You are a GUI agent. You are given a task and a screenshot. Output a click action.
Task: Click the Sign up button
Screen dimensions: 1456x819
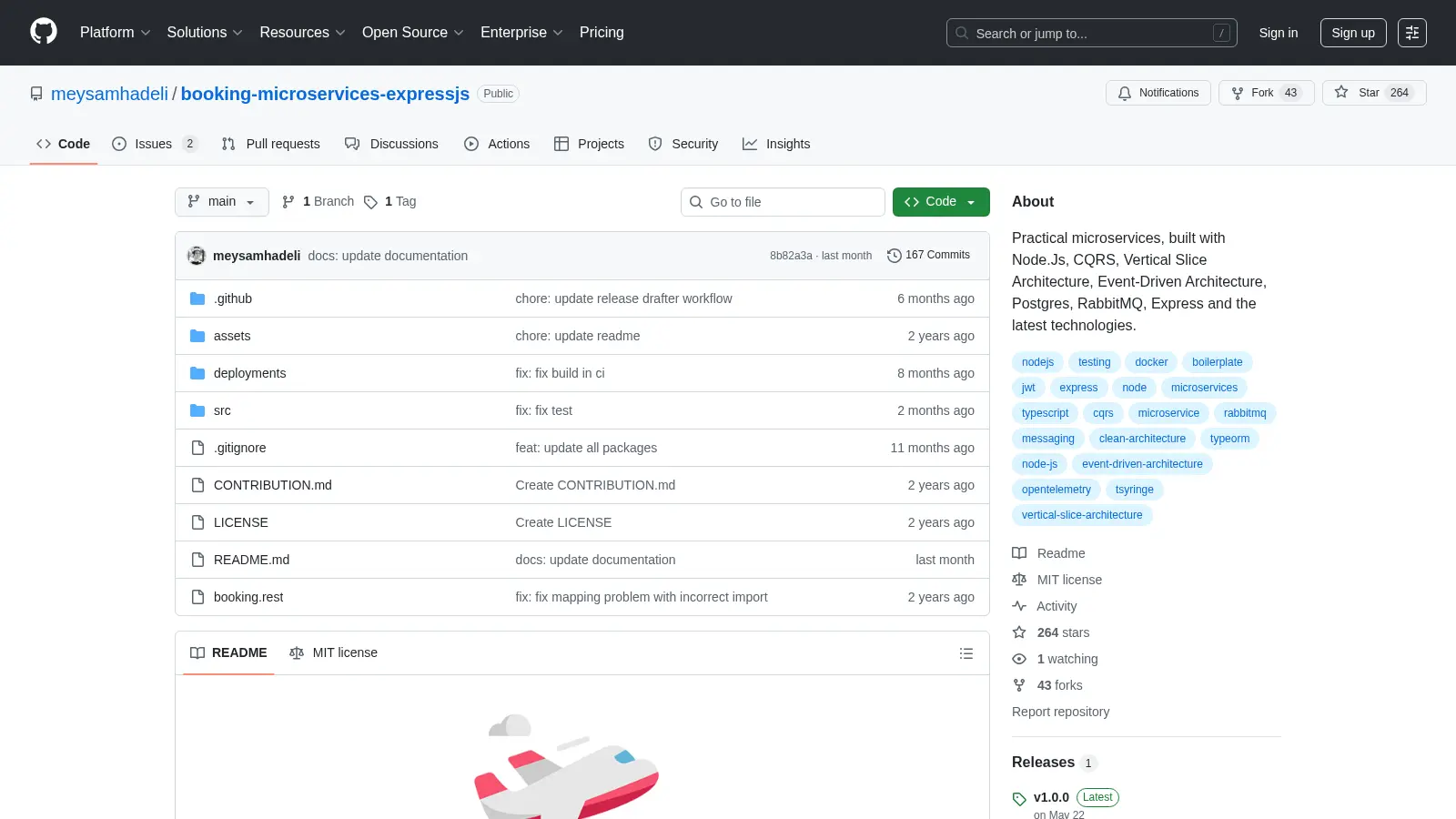tap(1353, 33)
